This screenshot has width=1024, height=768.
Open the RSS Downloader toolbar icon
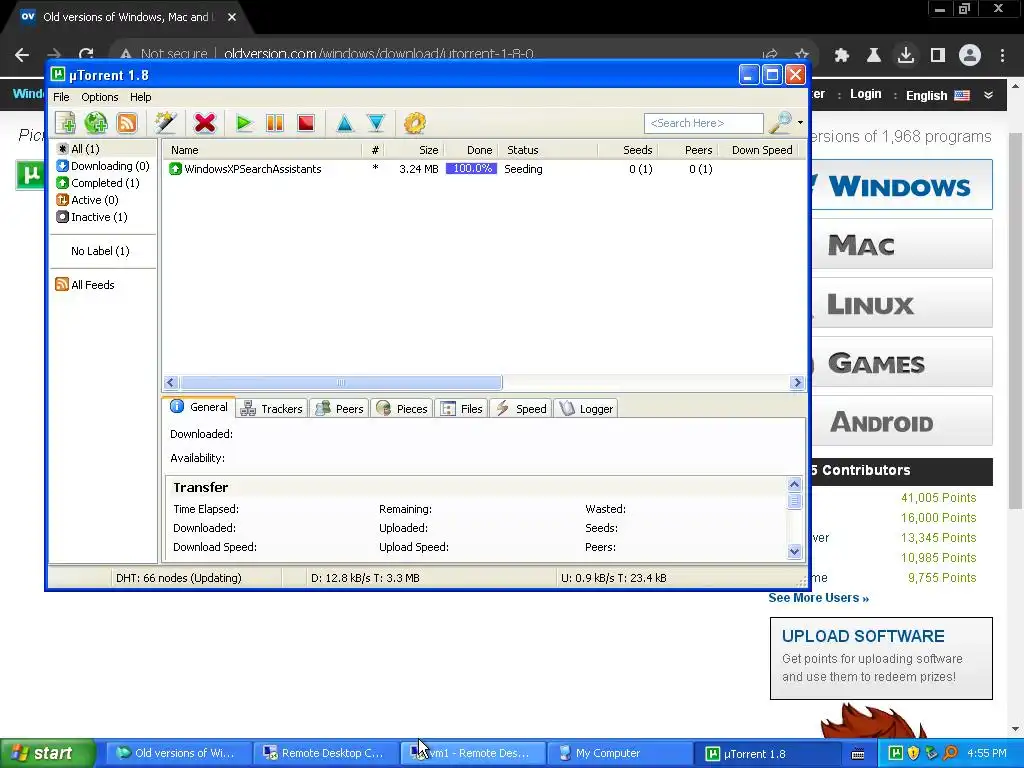coord(127,123)
